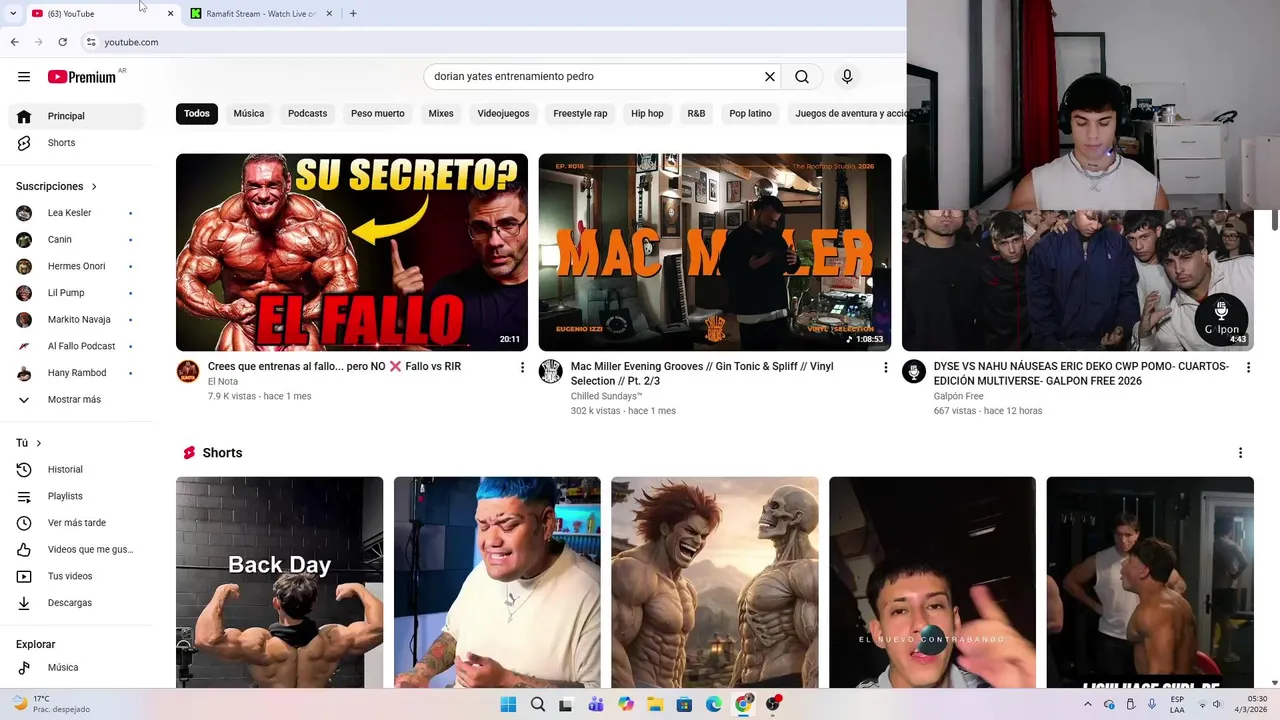Open Lil Pump channel
Screen dimensions: 1280x720
[x=76, y=293]
